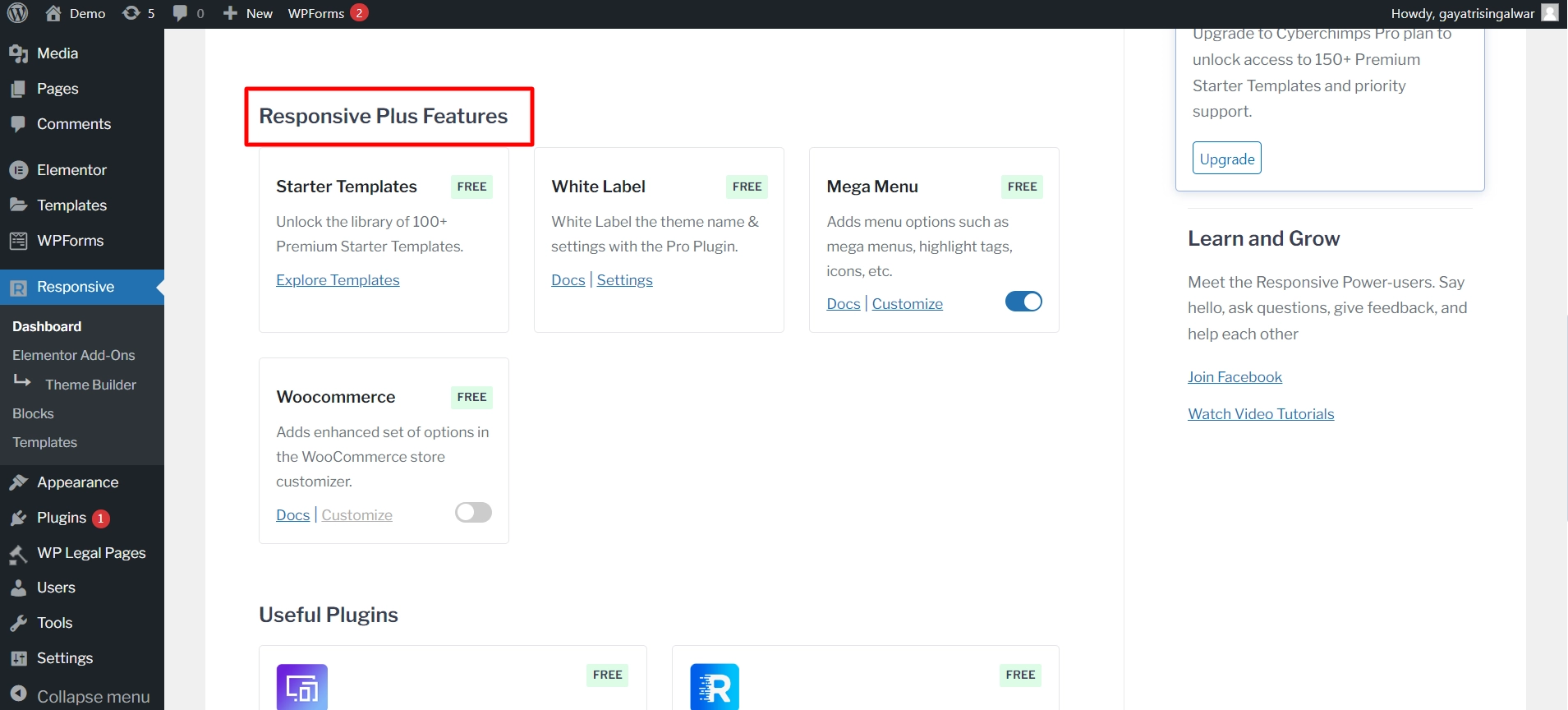Click the plus New icon

coord(231,13)
